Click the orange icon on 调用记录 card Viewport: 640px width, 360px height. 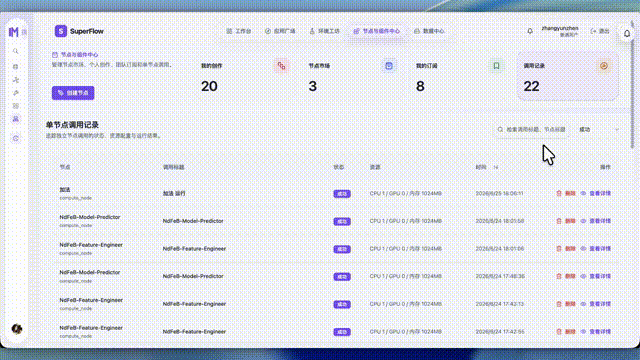point(604,66)
